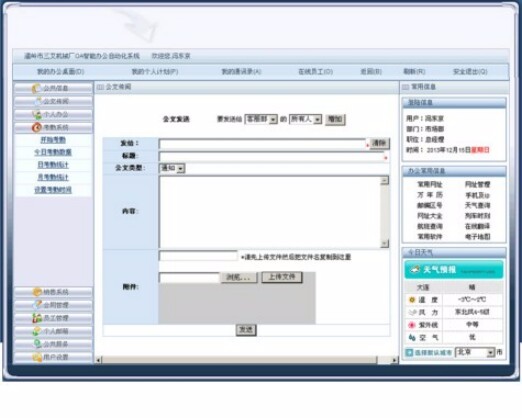Open the 列车时刻 link
This screenshot has width=522, height=418.
coord(477,216)
